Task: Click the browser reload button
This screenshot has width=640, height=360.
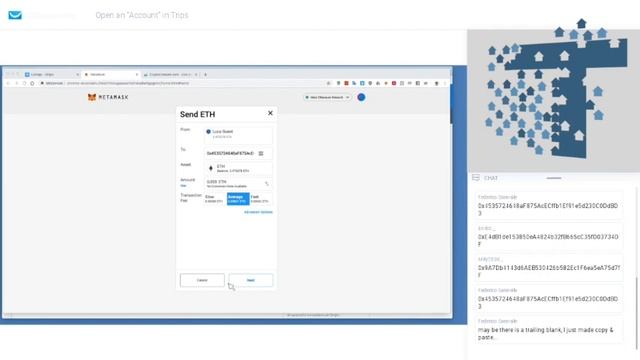Action: (x=24, y=83)
